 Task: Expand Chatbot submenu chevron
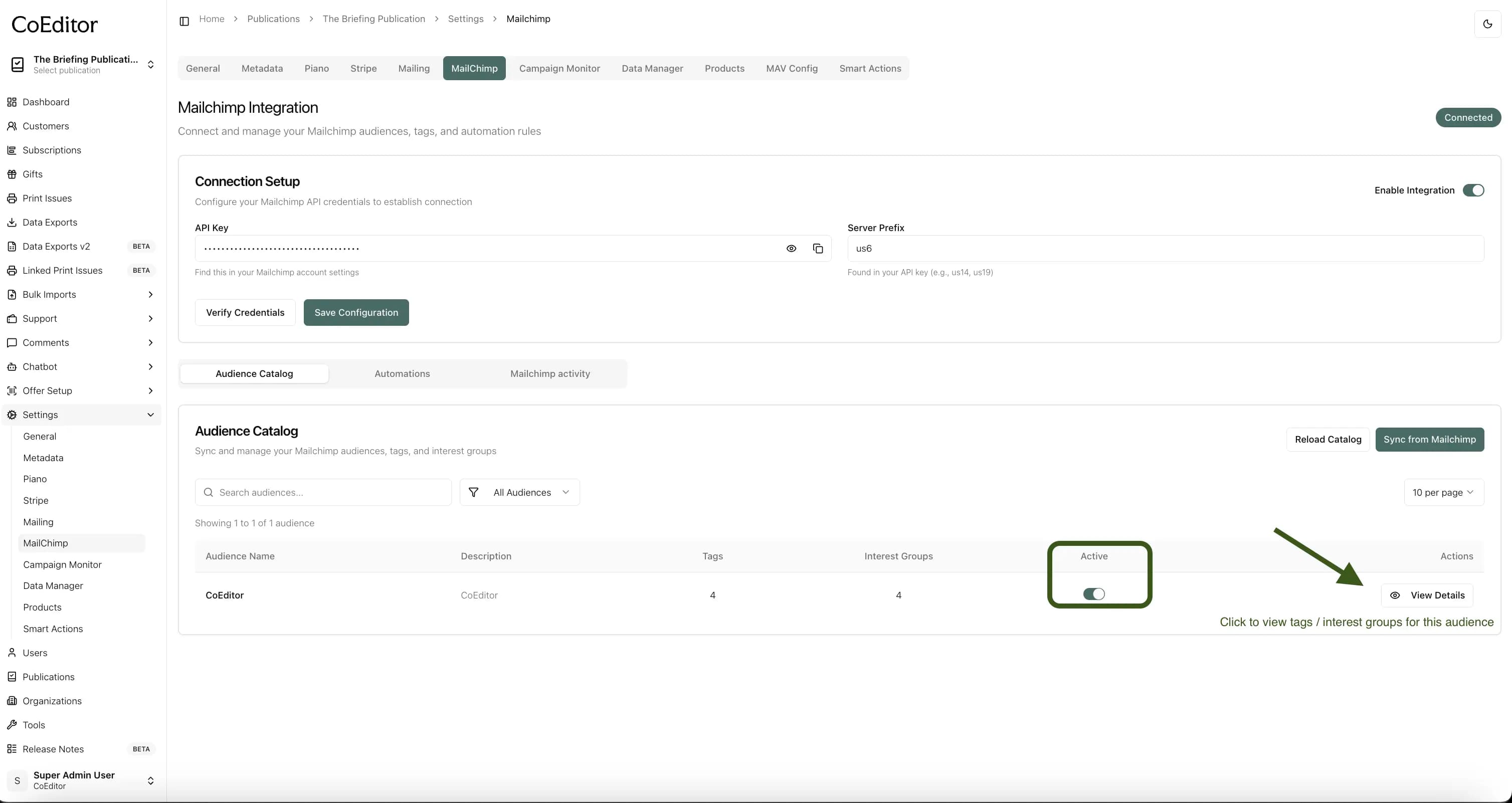coord(150,367)
